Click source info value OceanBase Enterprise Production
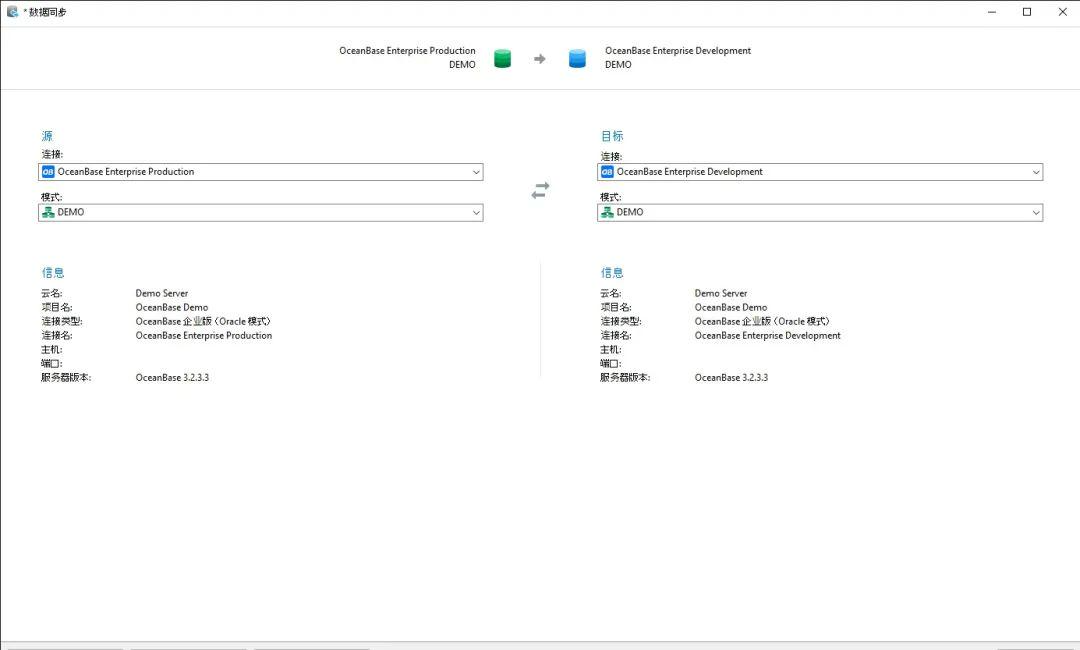The image size is (1080, 650). click(x=204, y=336)
